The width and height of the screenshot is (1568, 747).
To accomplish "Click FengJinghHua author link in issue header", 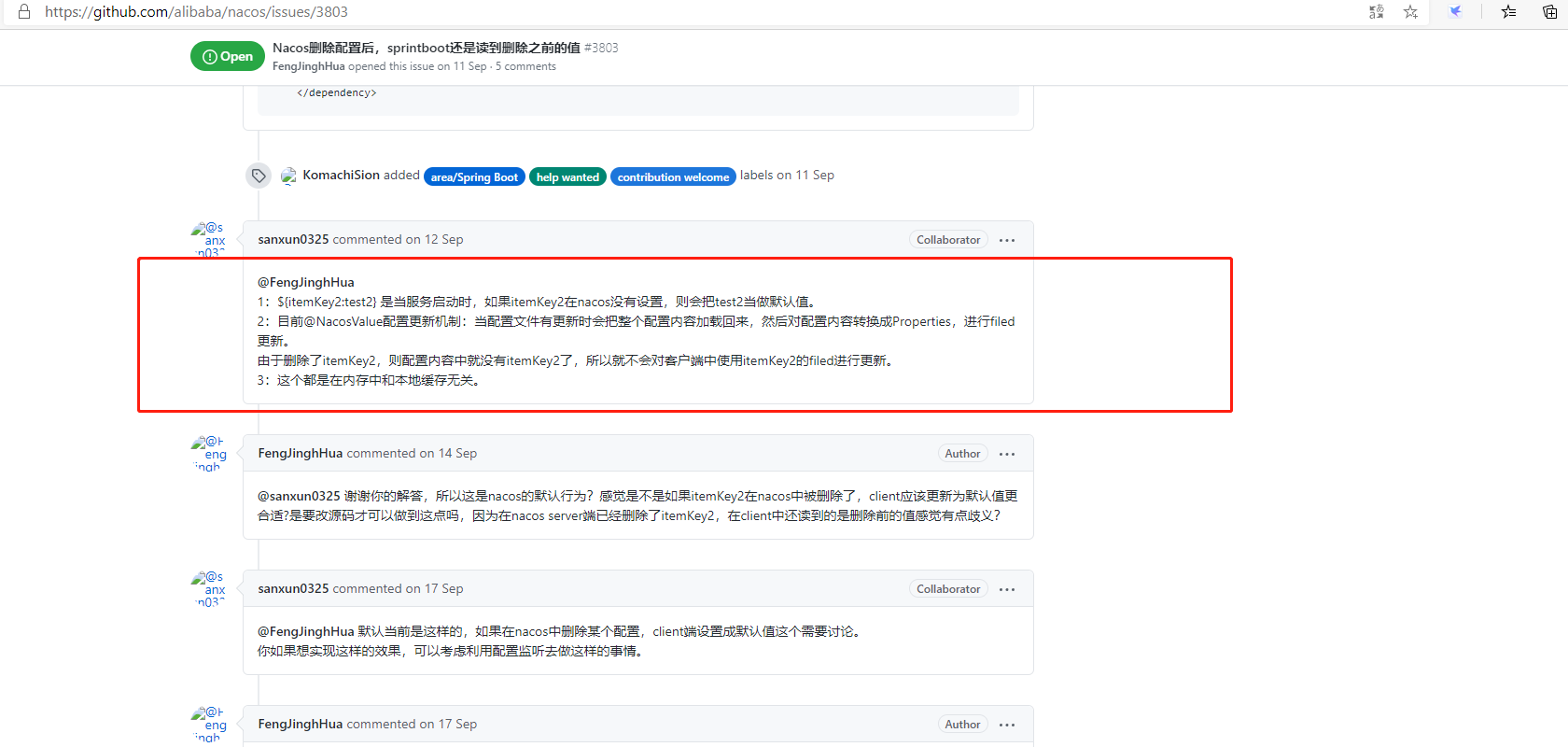I will click(309, 66).
